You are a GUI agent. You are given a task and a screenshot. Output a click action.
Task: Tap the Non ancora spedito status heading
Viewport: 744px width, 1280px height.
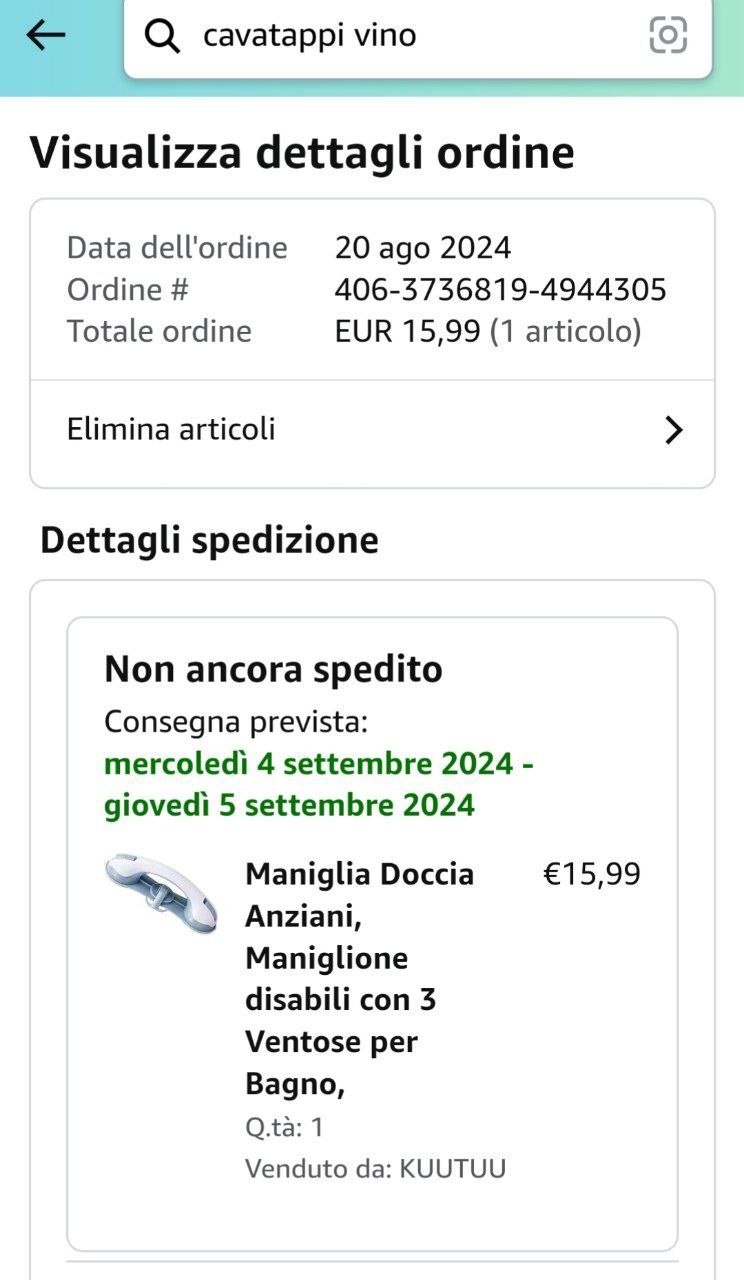(x=273, y=669)
